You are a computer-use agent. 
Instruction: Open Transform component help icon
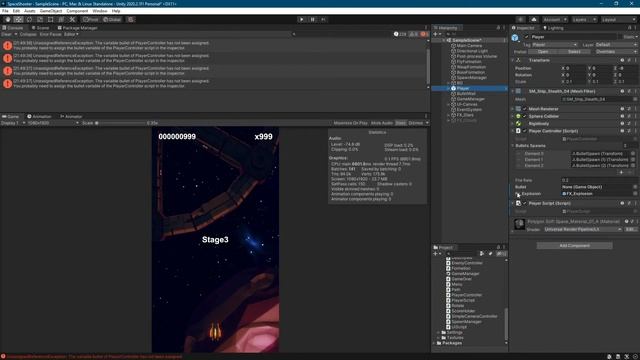click(622, 60)
